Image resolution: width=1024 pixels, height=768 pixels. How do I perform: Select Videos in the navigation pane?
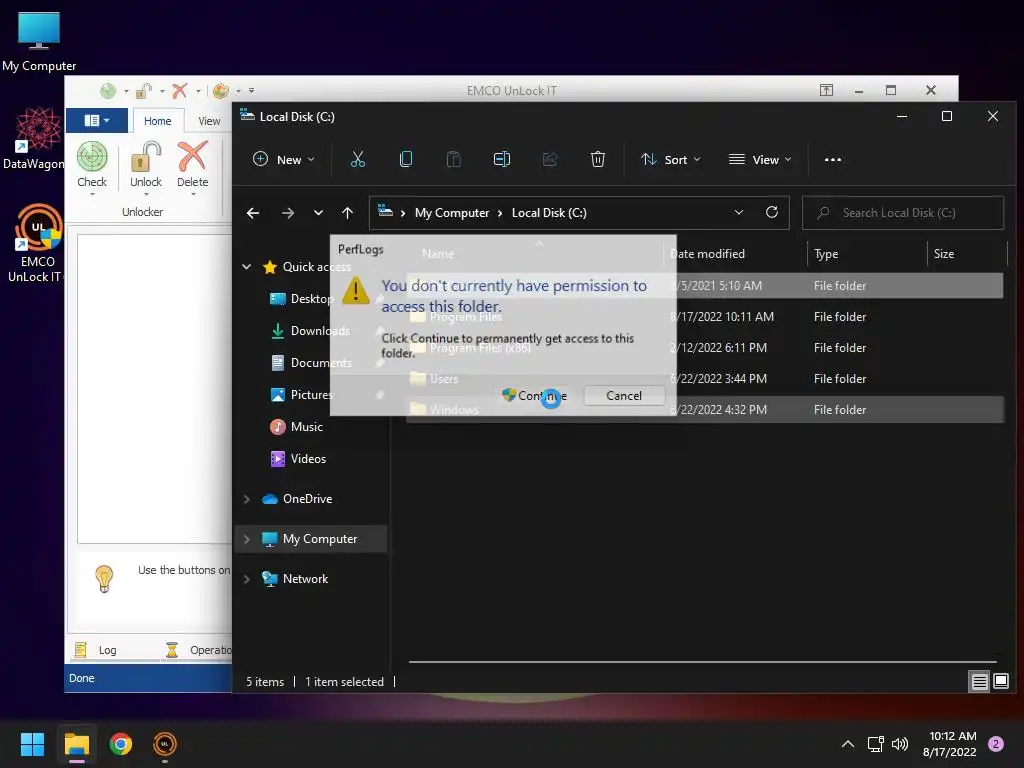click(x=298, y=458)
